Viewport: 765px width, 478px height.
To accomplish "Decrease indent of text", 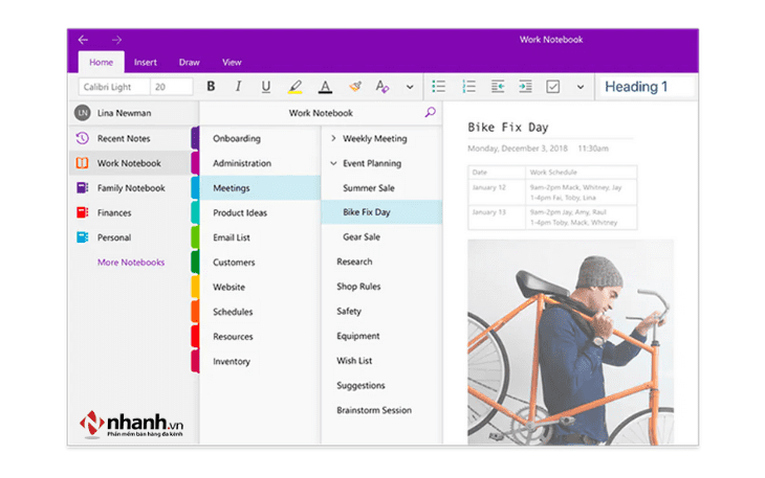I will coord(498,87).
